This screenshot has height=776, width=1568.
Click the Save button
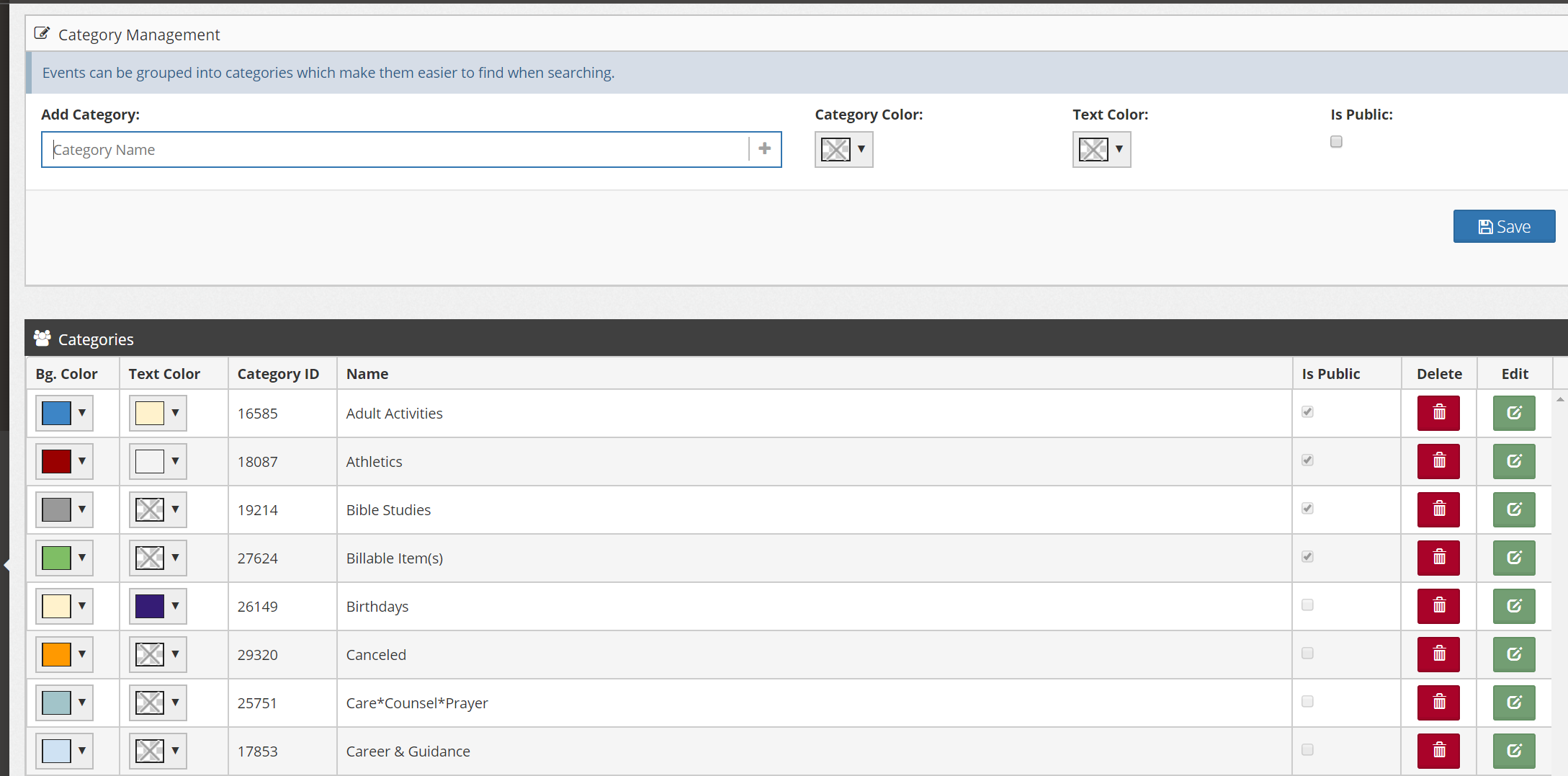[1504, 226]
